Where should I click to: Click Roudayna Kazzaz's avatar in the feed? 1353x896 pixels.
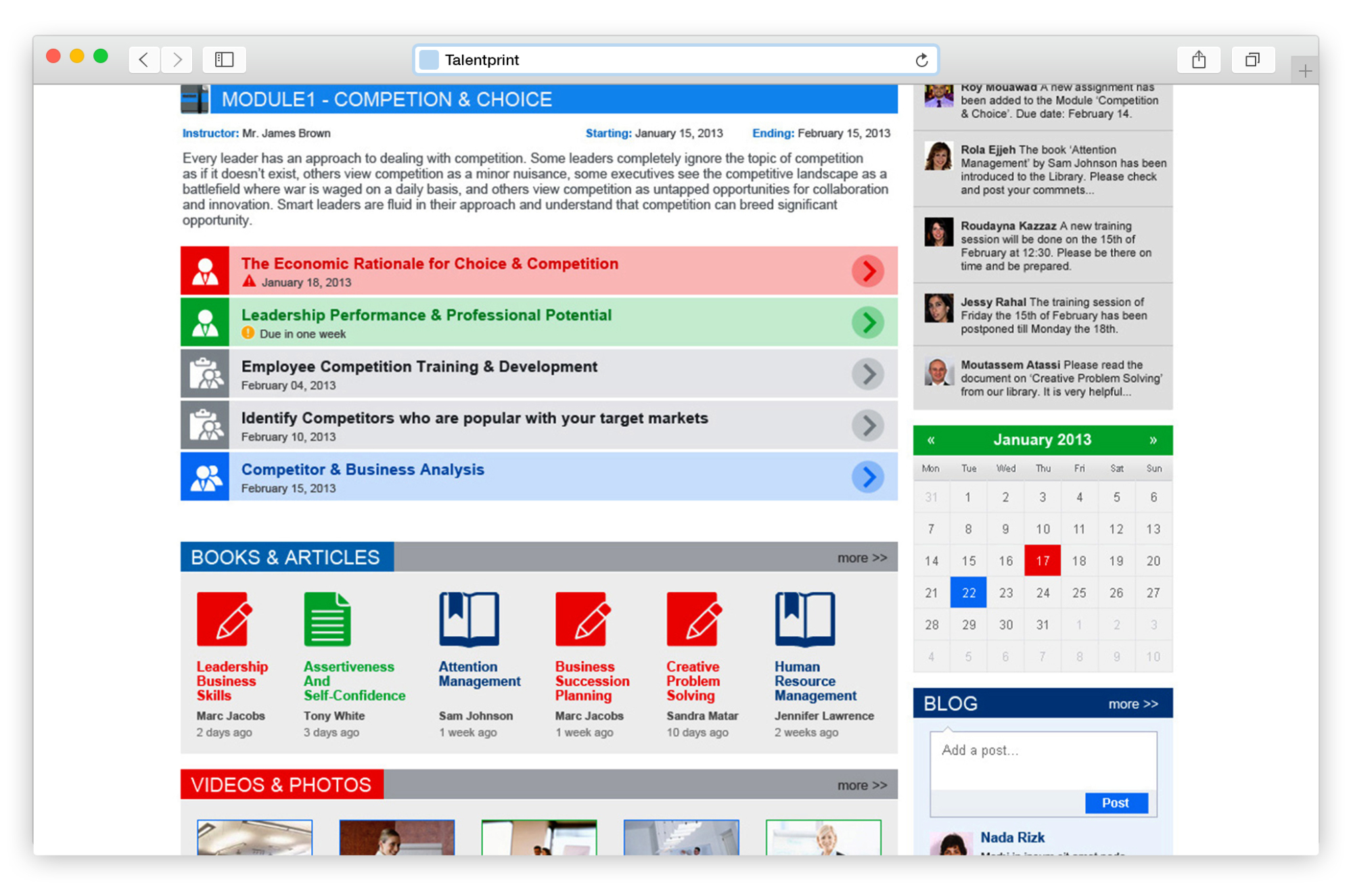[x=939, y=232]
